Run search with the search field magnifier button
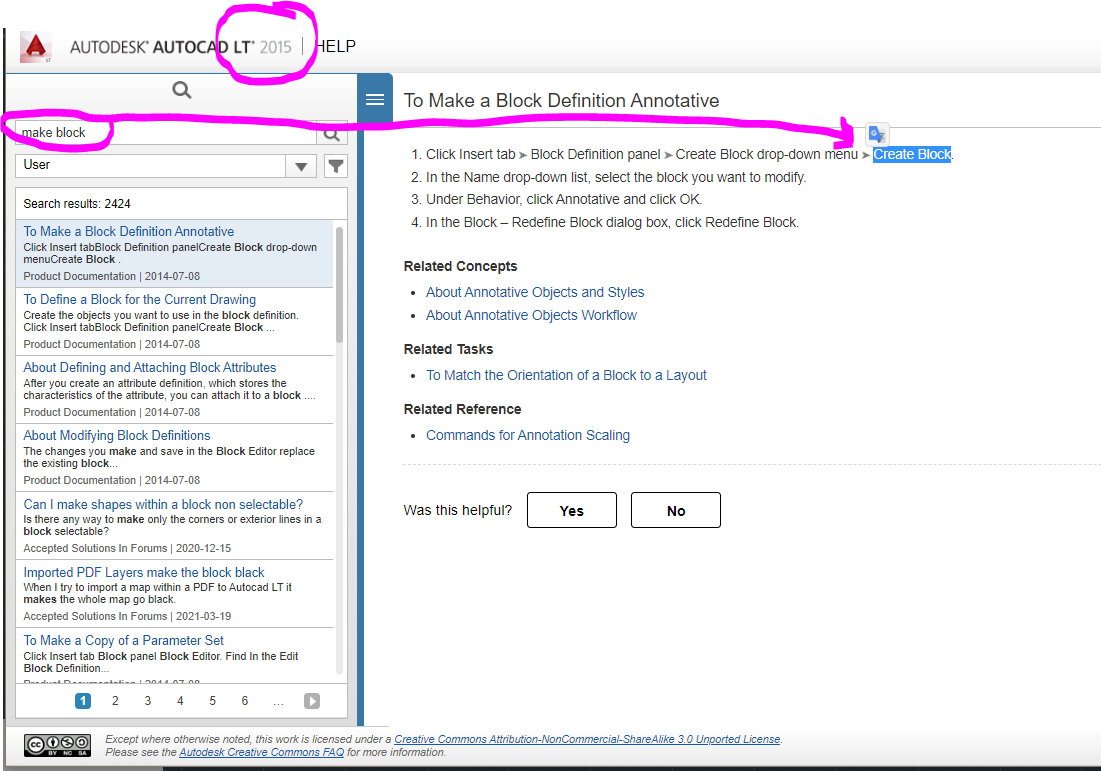The height and width of the screenshot is (771, 1101). tap(331, 133)
